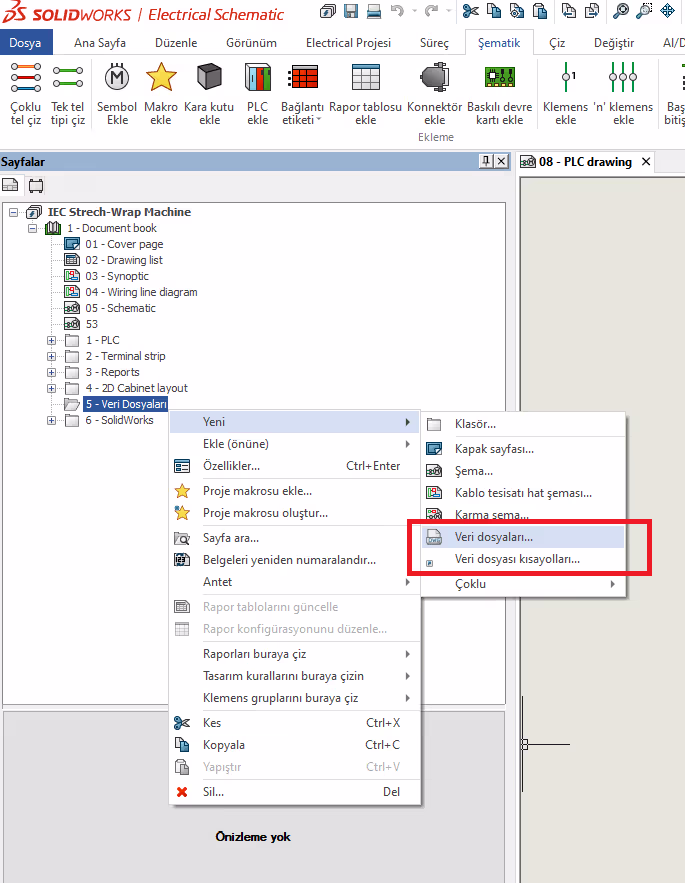Screen dimensions: 685x883
Task: Click the zoom window magnifier icon
Action: 644,11
